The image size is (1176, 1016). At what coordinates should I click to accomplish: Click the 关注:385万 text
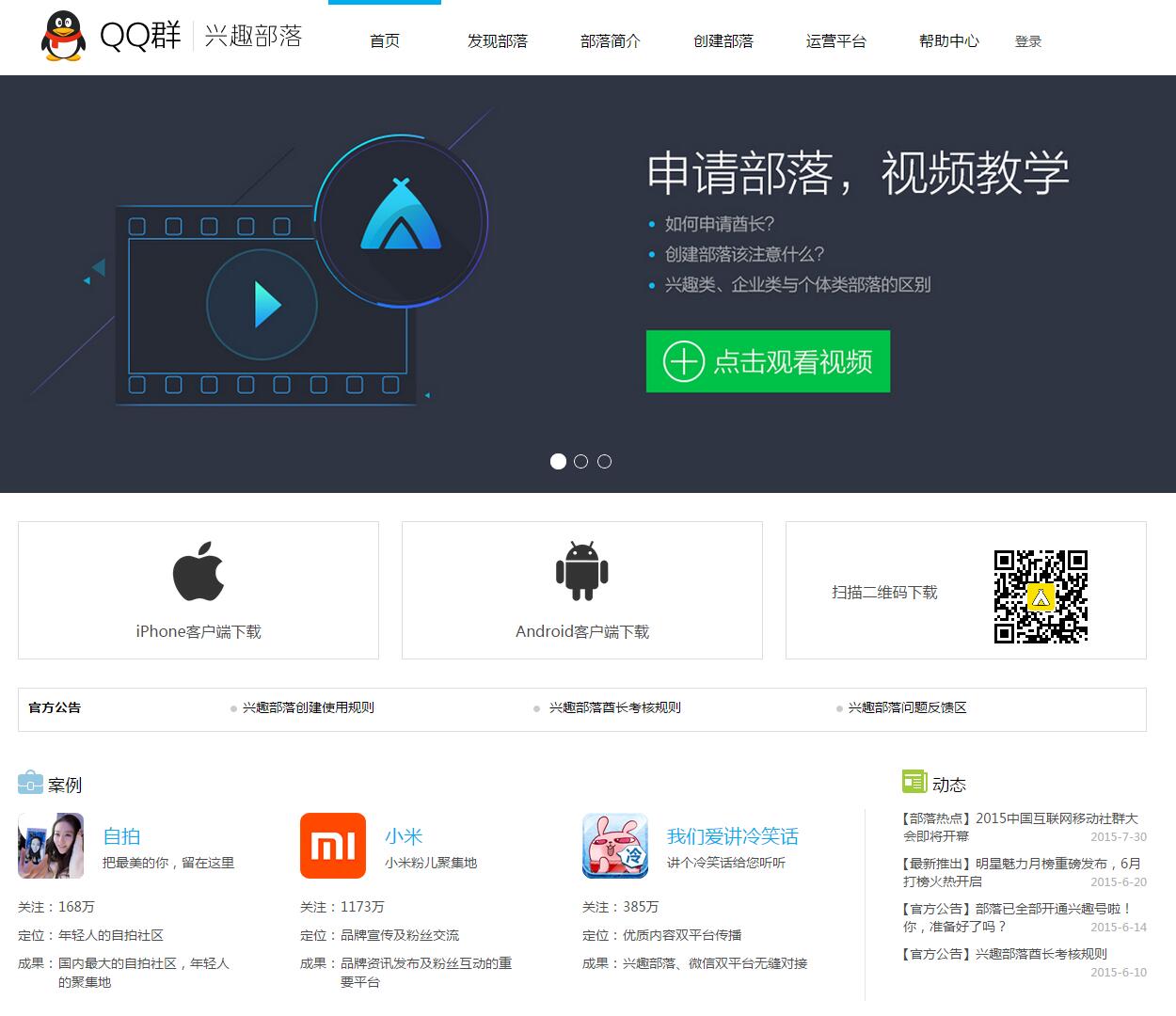[621, 907]
